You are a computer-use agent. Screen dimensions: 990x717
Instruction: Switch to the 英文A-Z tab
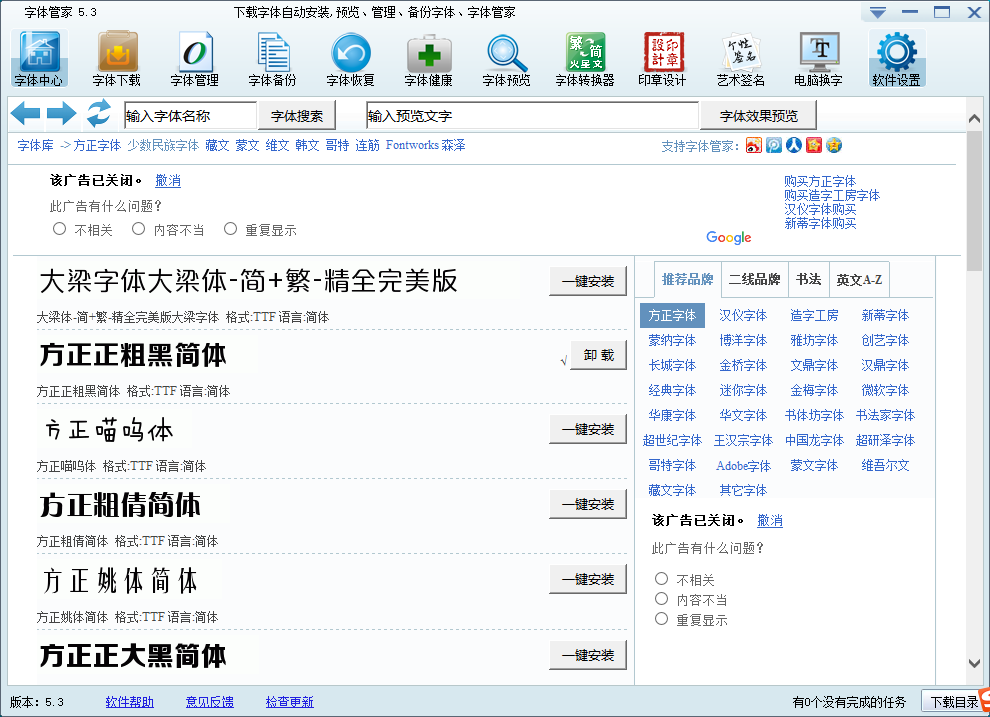click(x=859, y=280)
